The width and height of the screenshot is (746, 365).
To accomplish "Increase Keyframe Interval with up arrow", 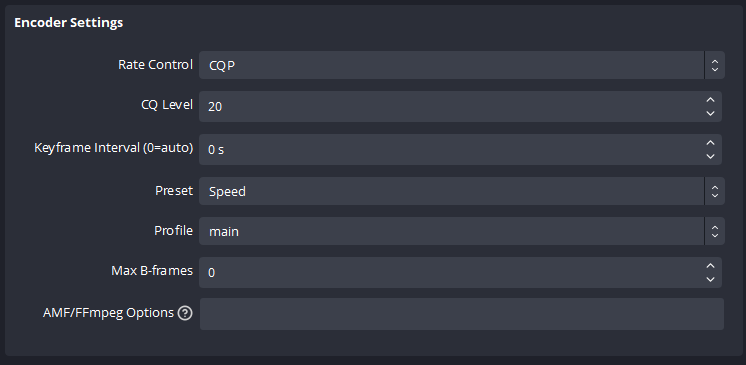I will 710,143.
